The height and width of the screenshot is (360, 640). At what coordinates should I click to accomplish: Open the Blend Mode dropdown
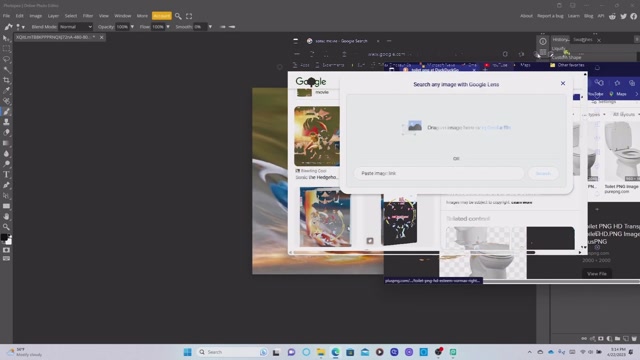[x=76, y=27]
